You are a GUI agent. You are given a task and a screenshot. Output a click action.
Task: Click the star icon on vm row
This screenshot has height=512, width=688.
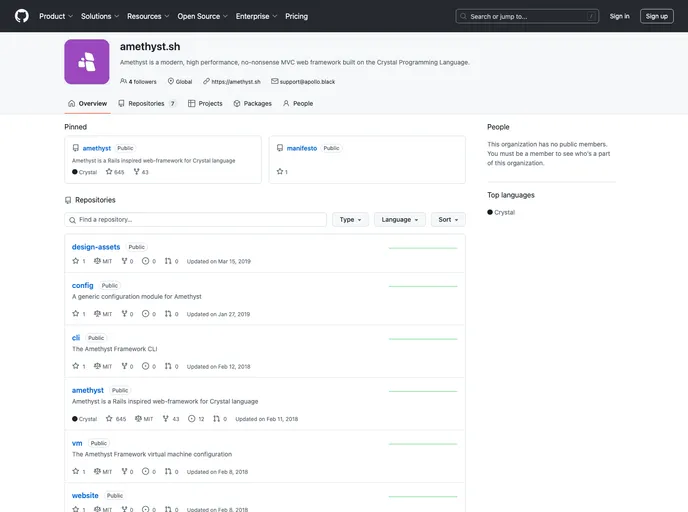pos(75,471)
